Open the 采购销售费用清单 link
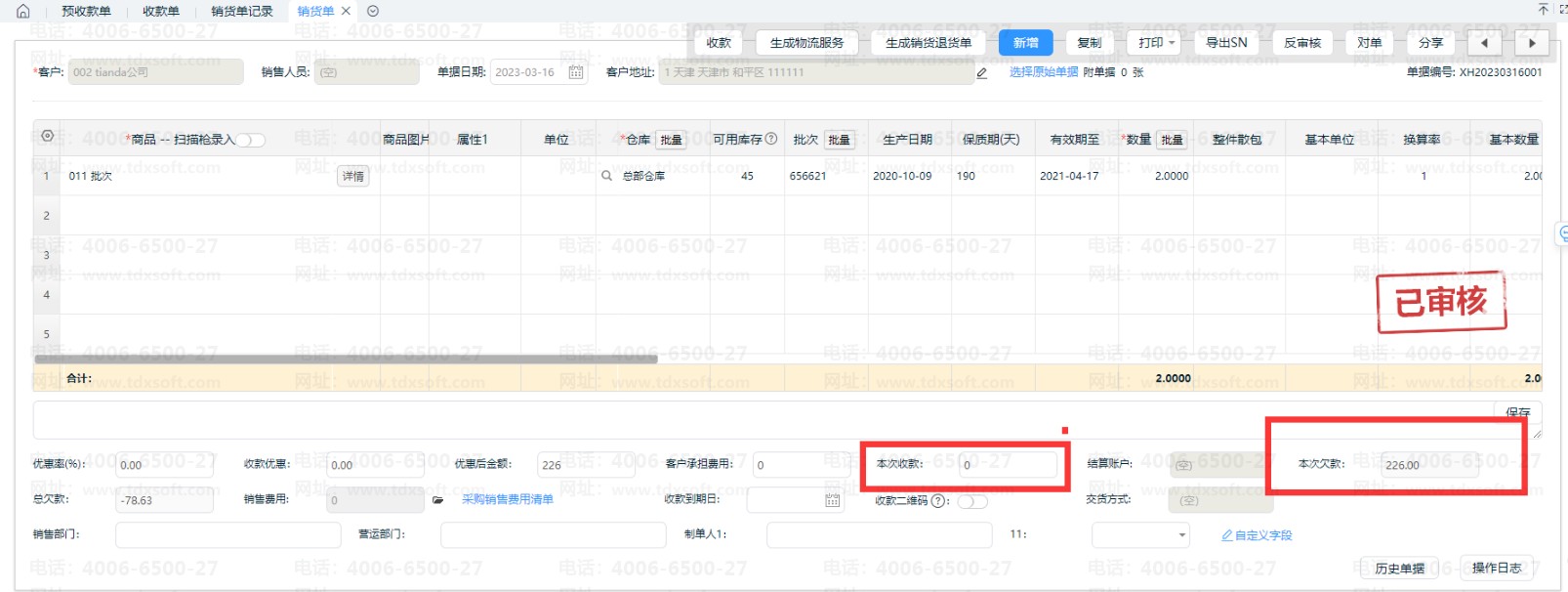 pyautogui.click(x=507, y=499)
